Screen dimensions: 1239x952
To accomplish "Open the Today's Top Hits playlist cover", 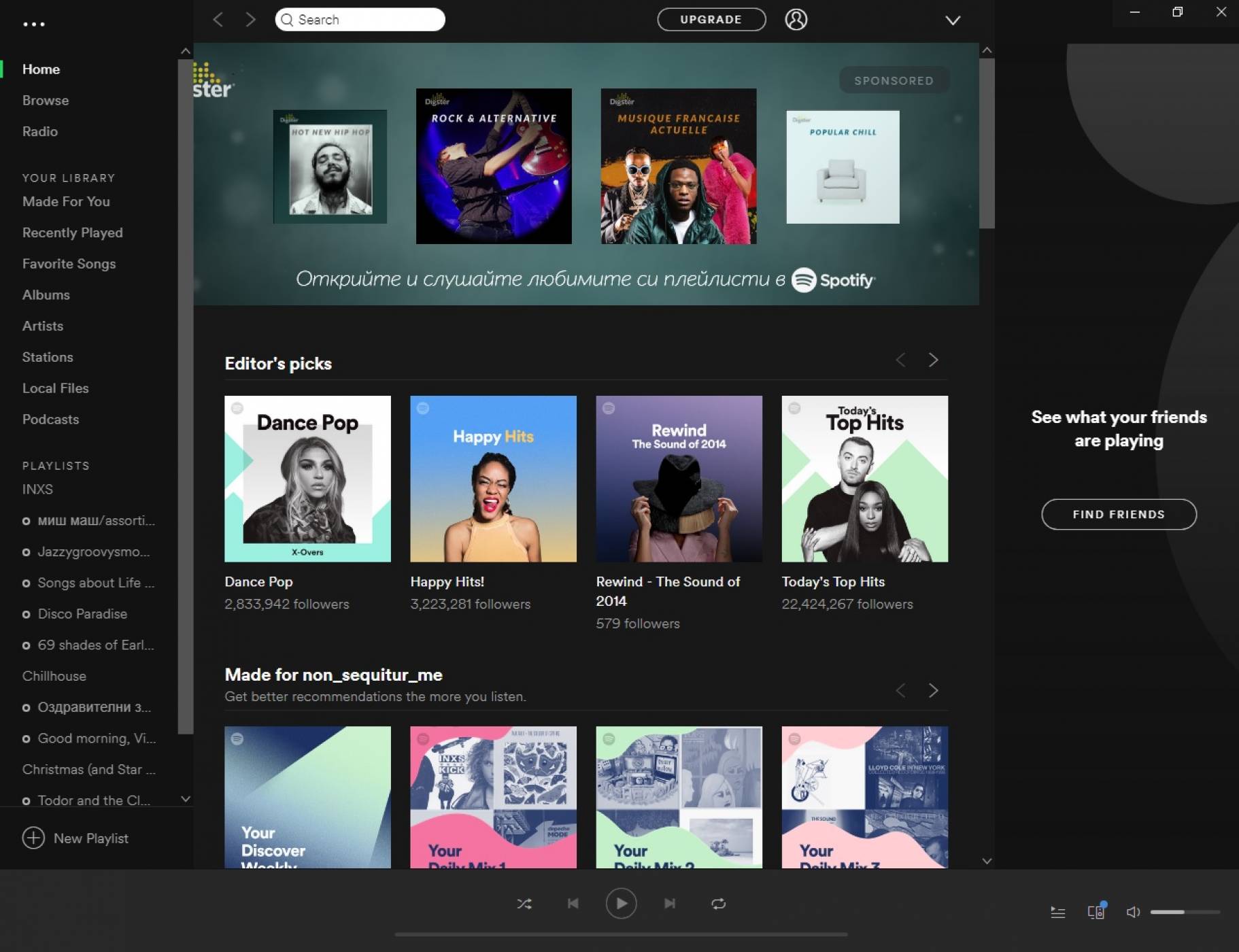I will 864,479.
